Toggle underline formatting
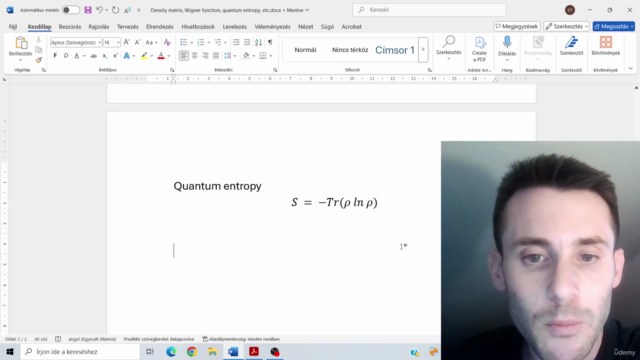The image size is (640, 360). 76,56
